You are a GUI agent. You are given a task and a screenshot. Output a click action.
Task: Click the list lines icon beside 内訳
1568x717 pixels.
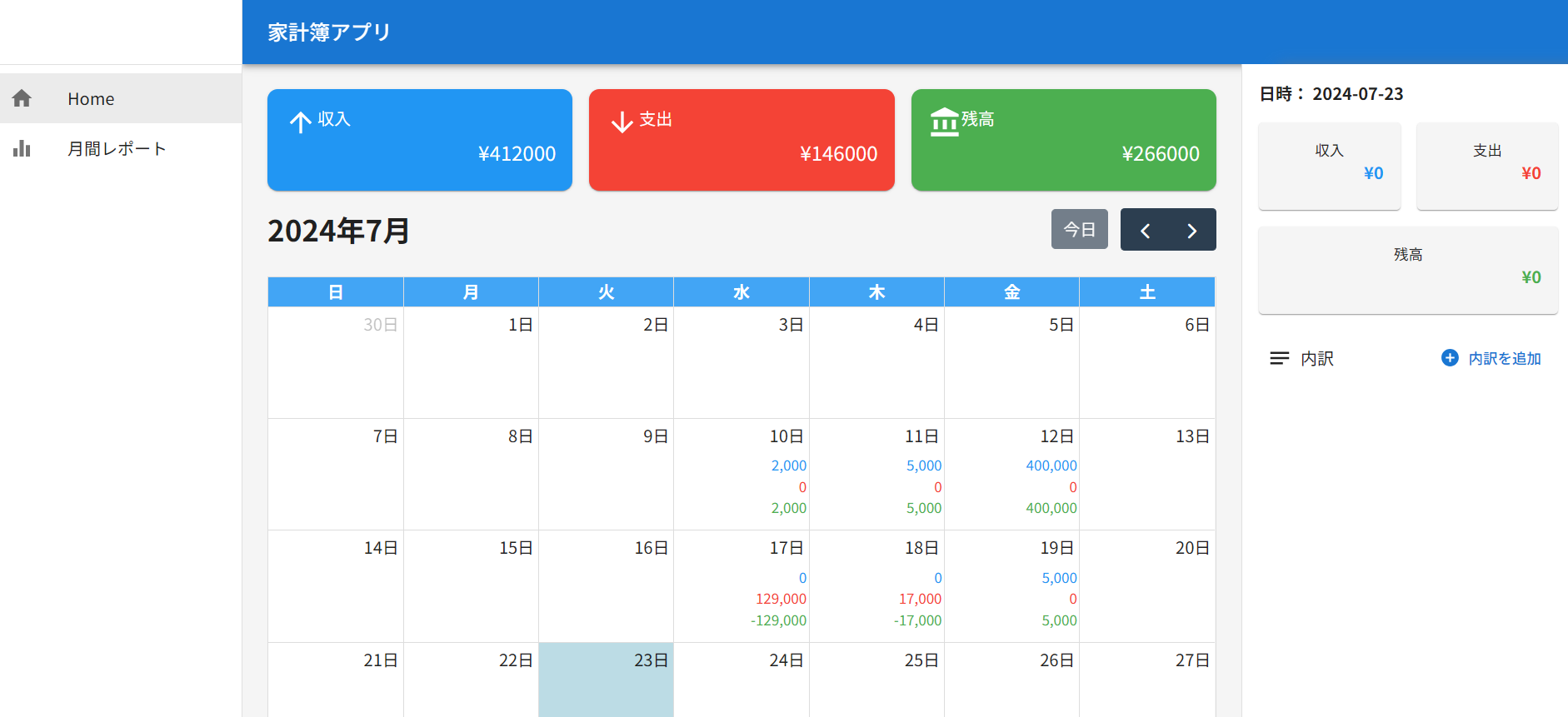[x=1279, y=358]
